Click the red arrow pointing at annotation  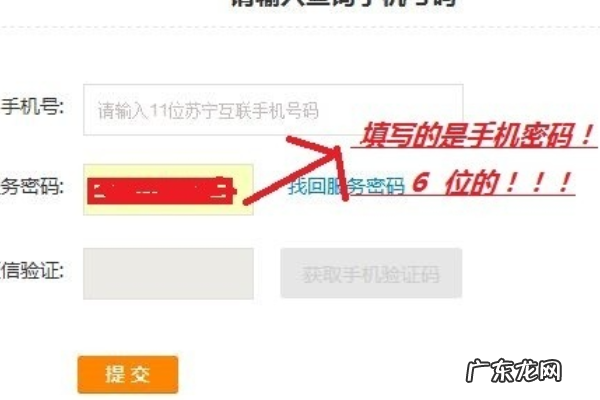tap(297, 168)
